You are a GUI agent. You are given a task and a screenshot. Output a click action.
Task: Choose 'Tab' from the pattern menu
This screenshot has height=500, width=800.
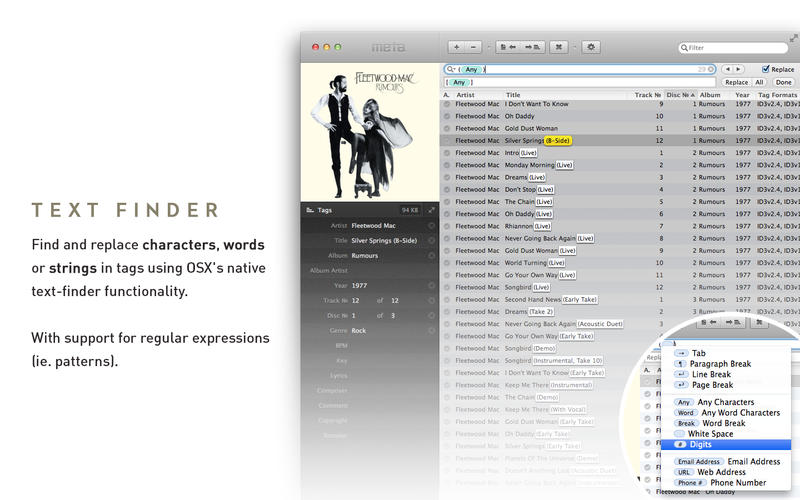726,353
